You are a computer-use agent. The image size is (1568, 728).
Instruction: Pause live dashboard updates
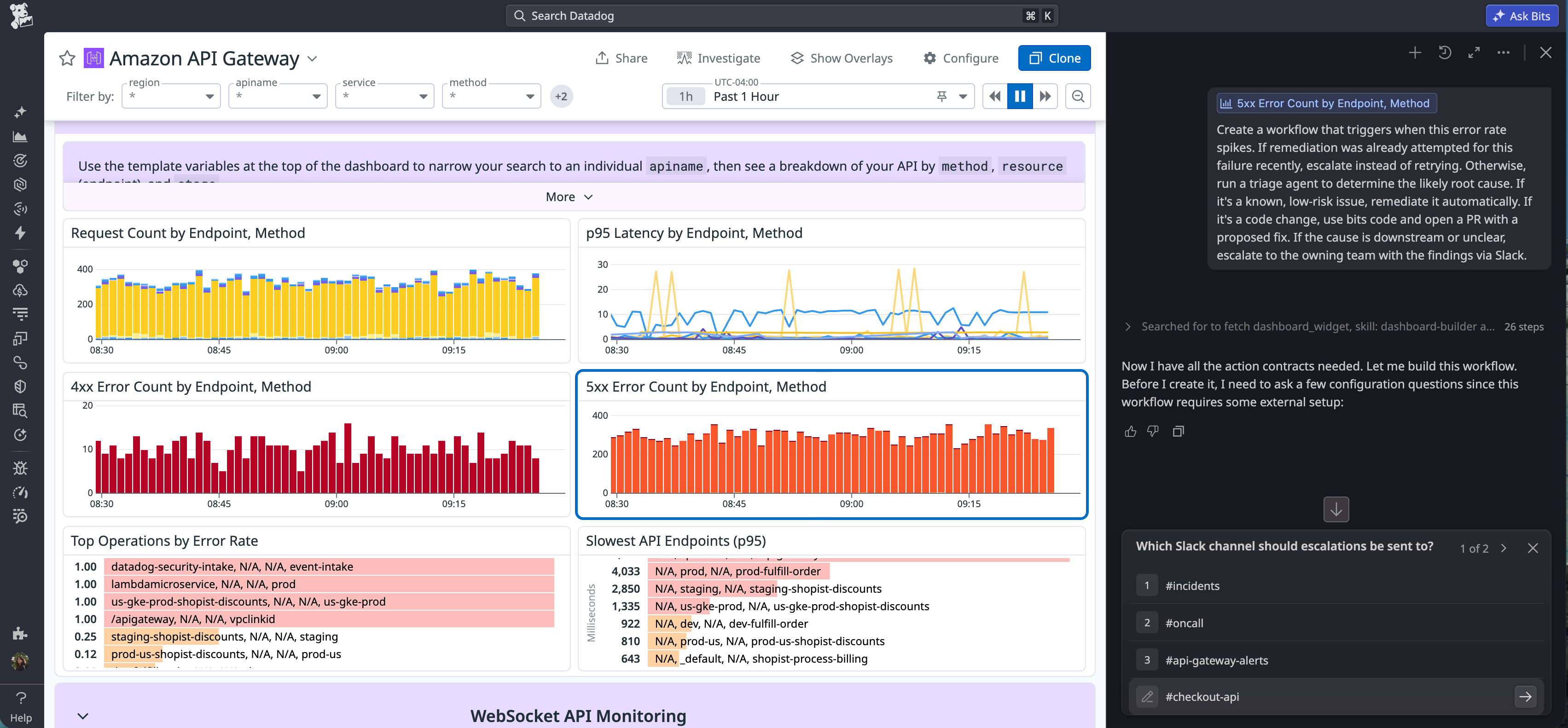(1020, 96)
